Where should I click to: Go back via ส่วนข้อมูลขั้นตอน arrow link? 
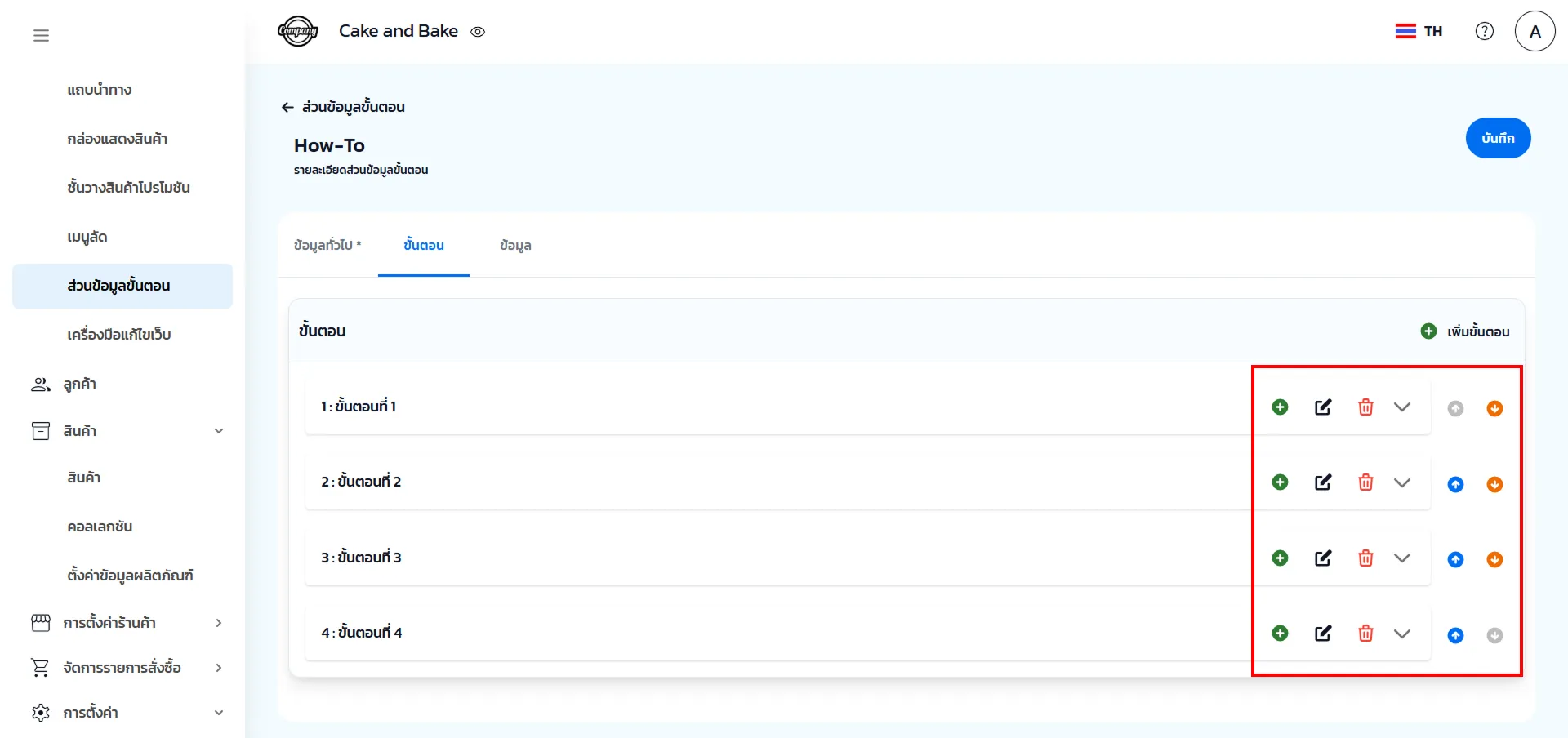(287, 107)
